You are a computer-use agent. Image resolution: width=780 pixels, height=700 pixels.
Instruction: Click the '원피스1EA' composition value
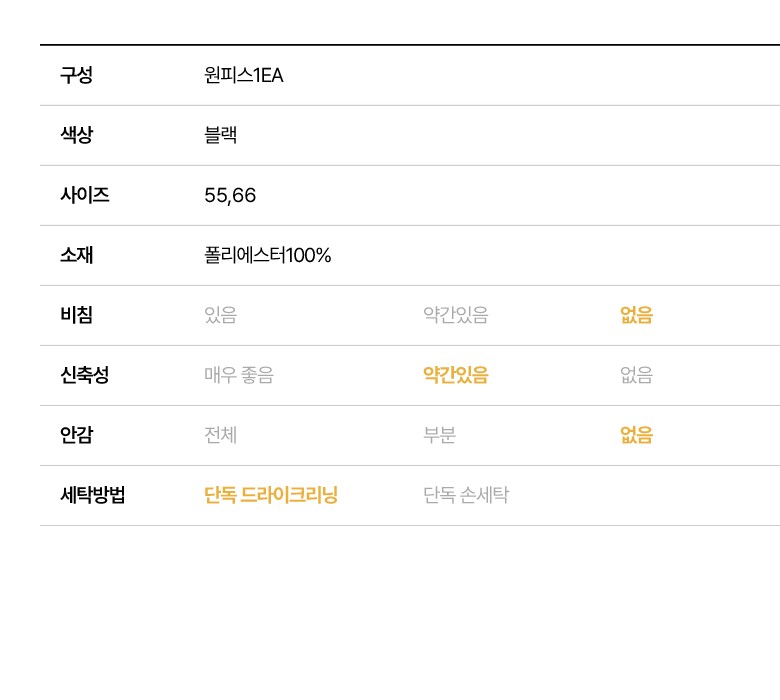pos(243,75)
